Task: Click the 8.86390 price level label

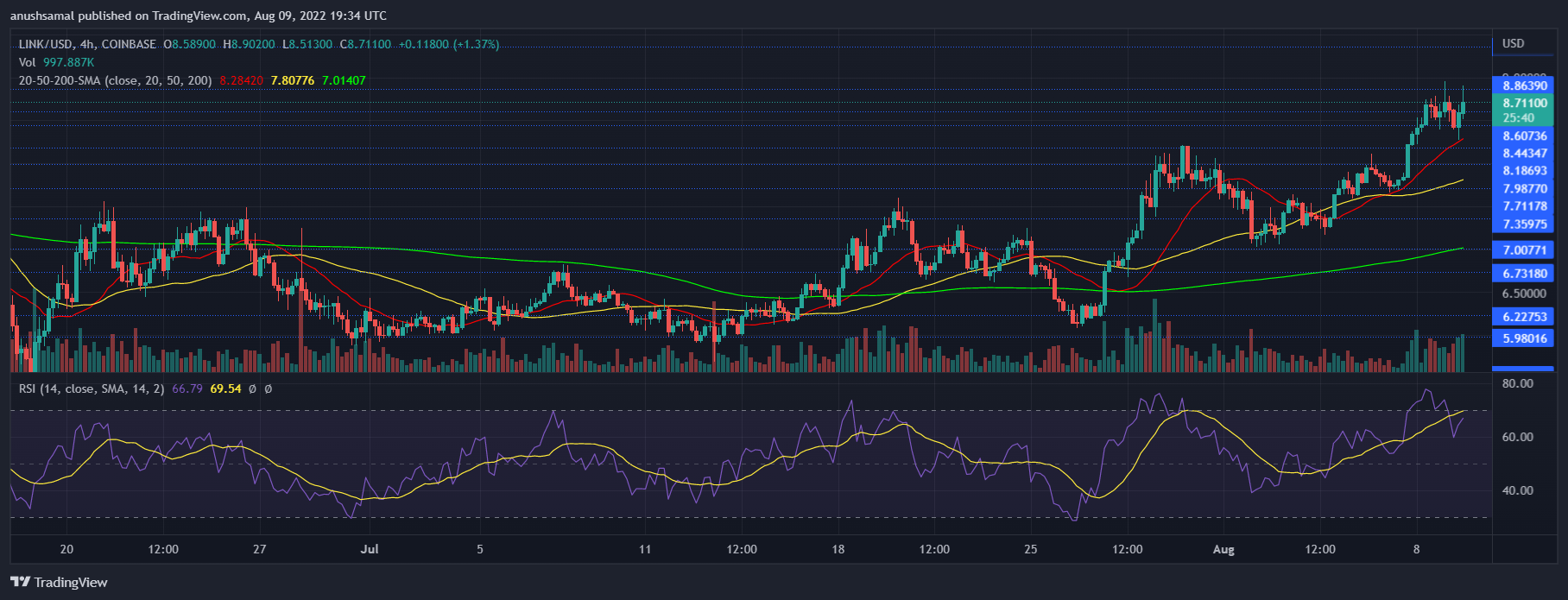Action: [x=1523, y=85]
